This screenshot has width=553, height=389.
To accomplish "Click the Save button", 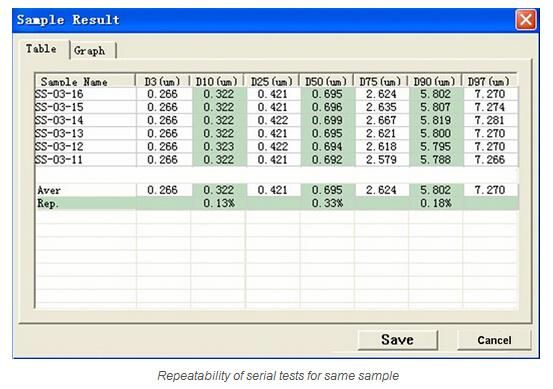I will coord(397,340).
